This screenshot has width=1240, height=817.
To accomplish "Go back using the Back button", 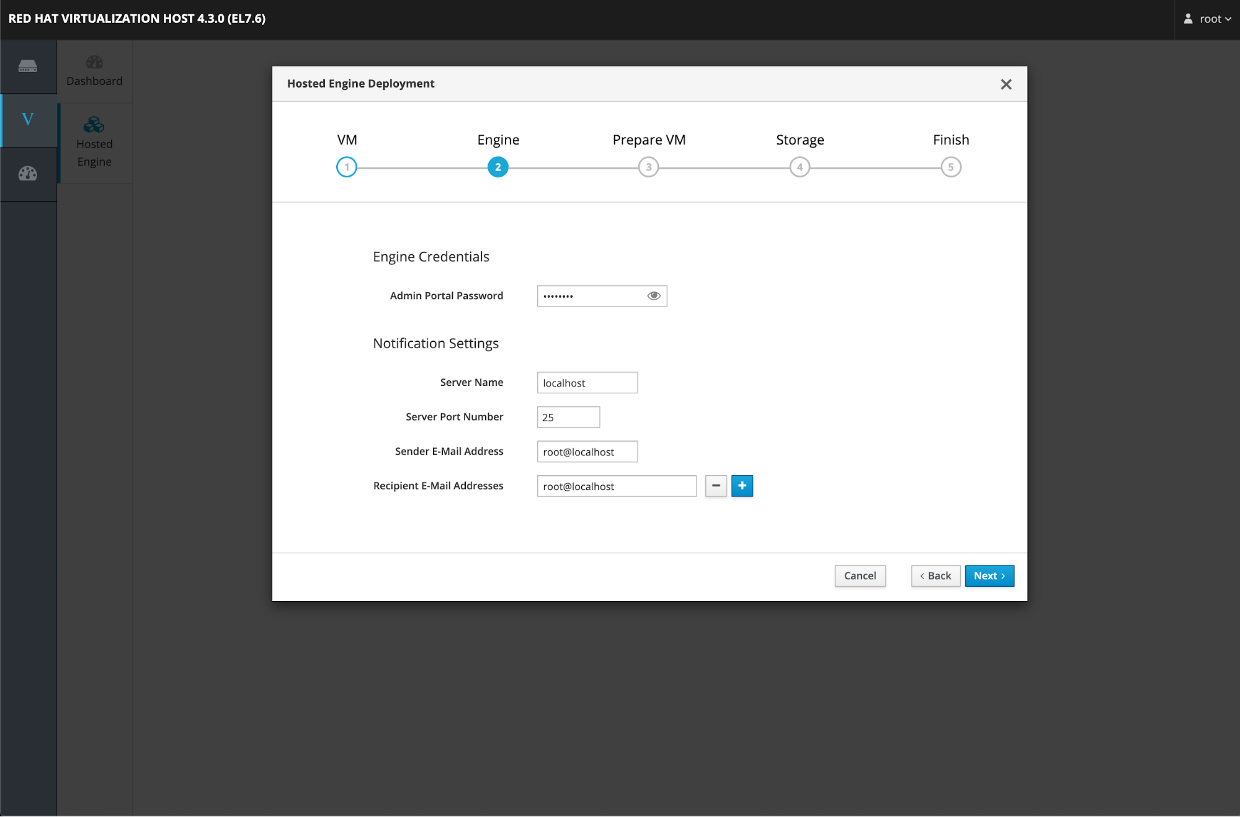I will coord(936,576).
